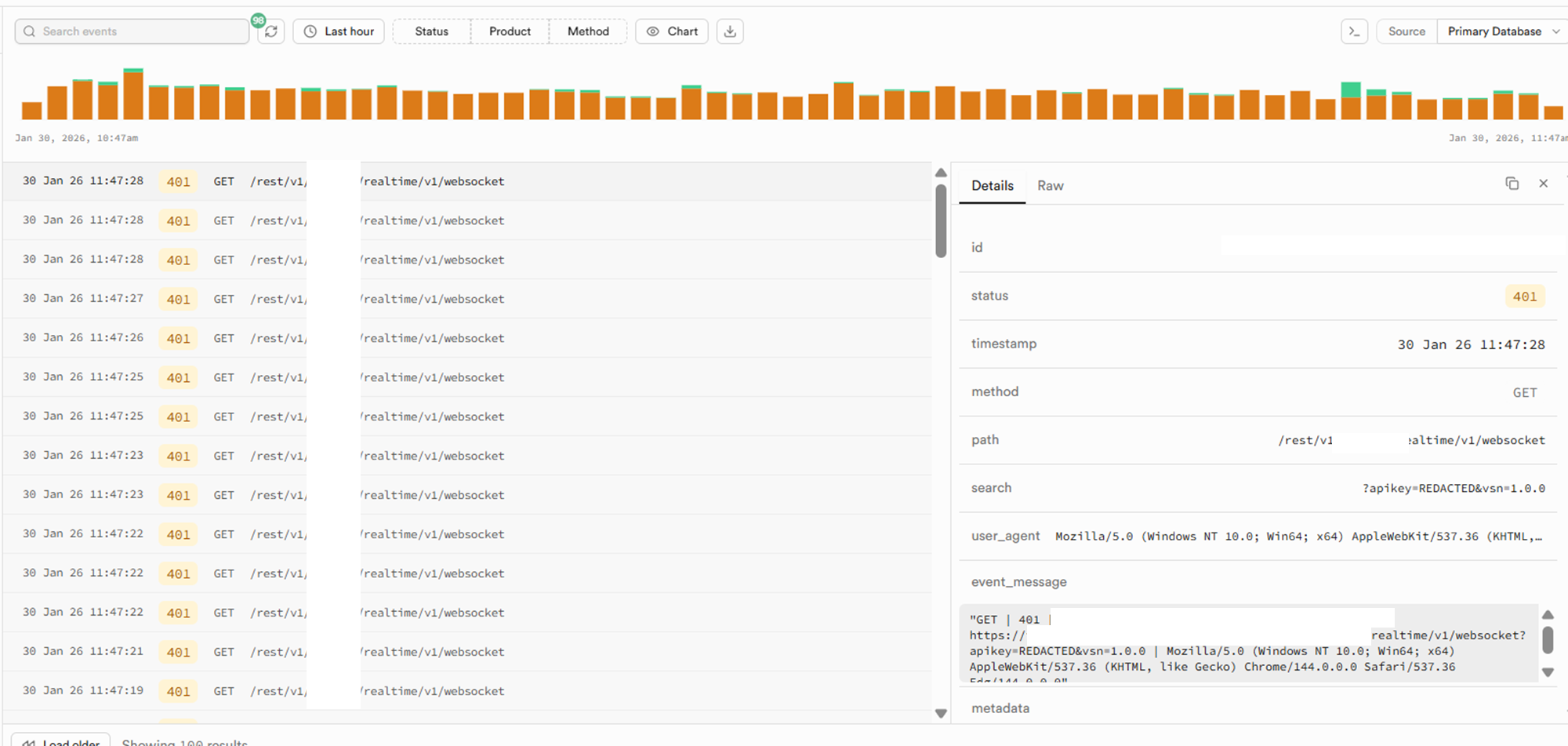
Task: Open the Method filter
Action: [x=588, y=31]
